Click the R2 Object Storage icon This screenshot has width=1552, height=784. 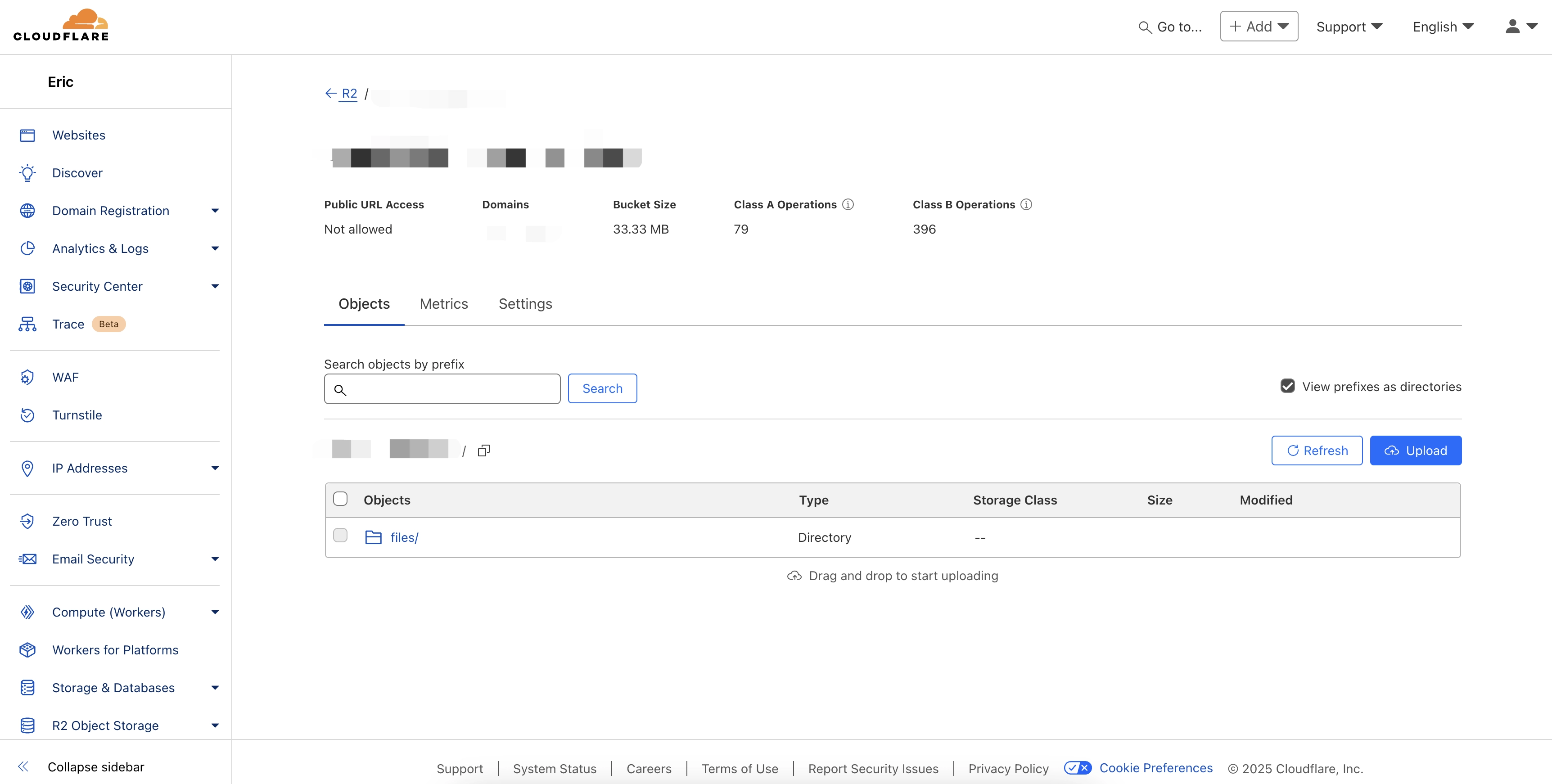(28, 725)
